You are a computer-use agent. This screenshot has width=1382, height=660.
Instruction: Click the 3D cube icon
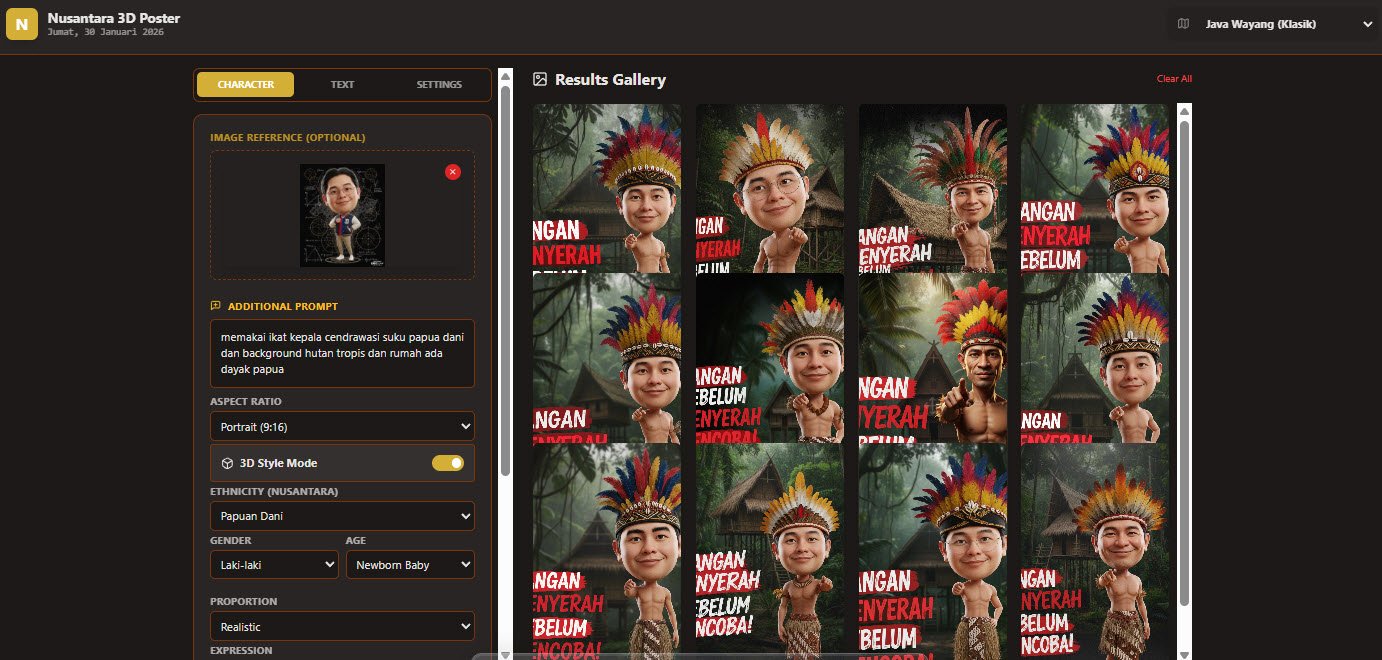tap(227, 463)
